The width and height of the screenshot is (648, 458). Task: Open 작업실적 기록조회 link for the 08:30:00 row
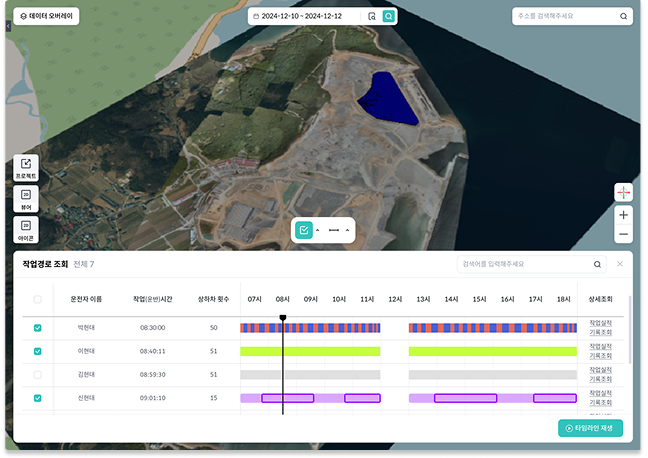tap(600, 328)
